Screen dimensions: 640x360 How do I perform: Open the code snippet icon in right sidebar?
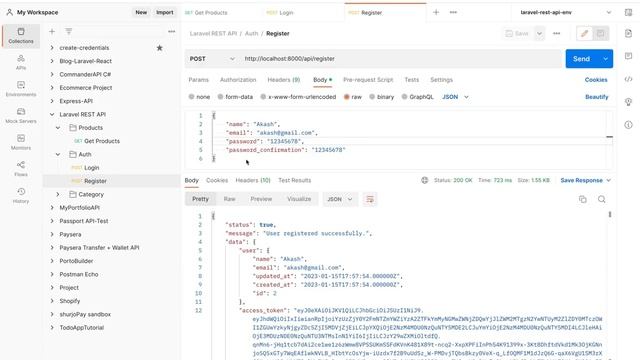[x=629, y=79]
